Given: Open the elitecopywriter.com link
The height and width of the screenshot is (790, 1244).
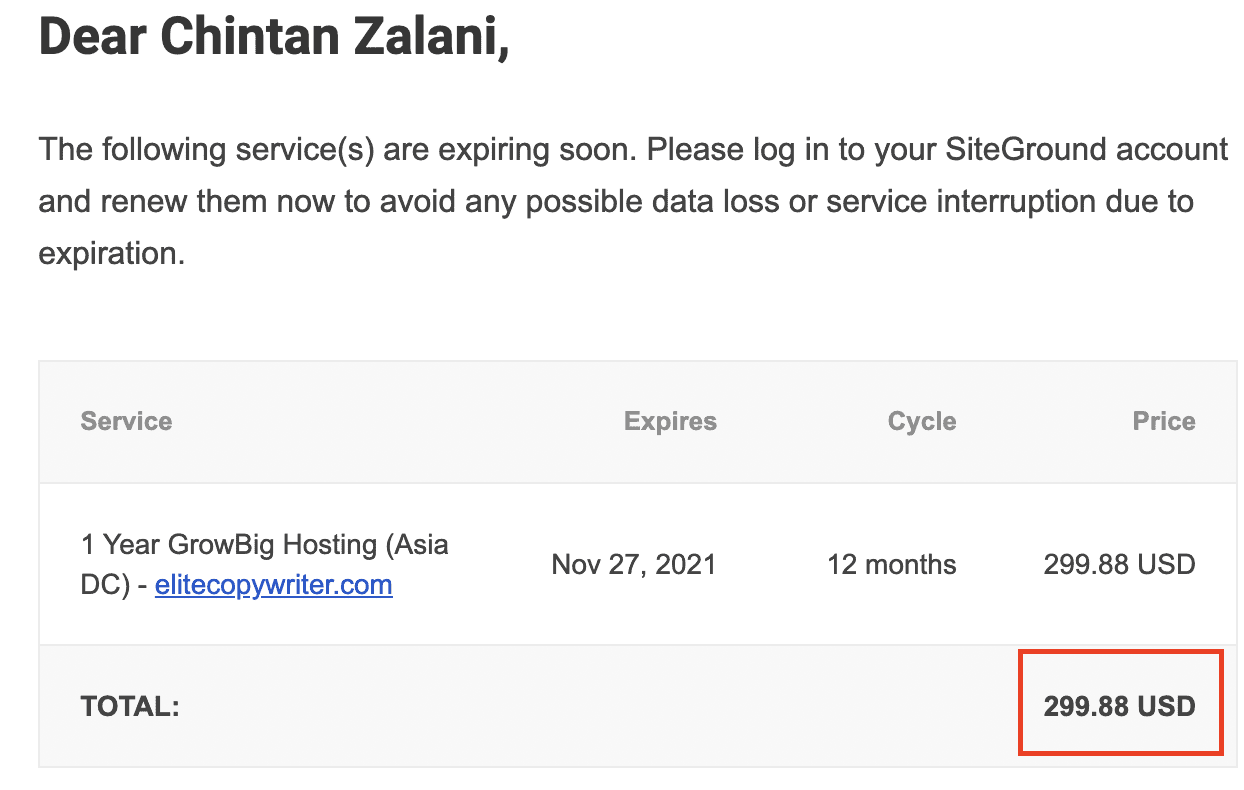Looking at the screenshot, I should [x=273, y=585].
